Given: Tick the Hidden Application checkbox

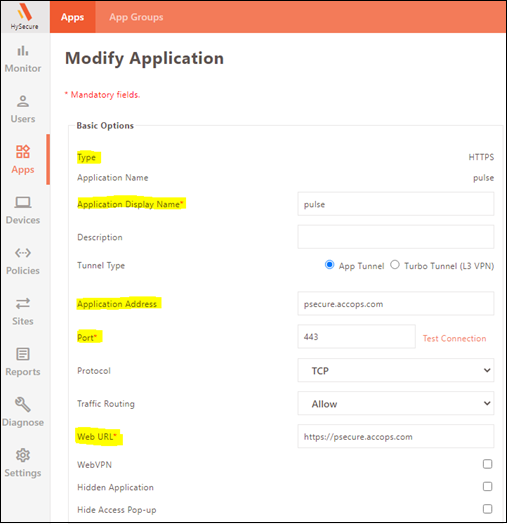Looking at the screenshot, I should click(x=487, y=486).
